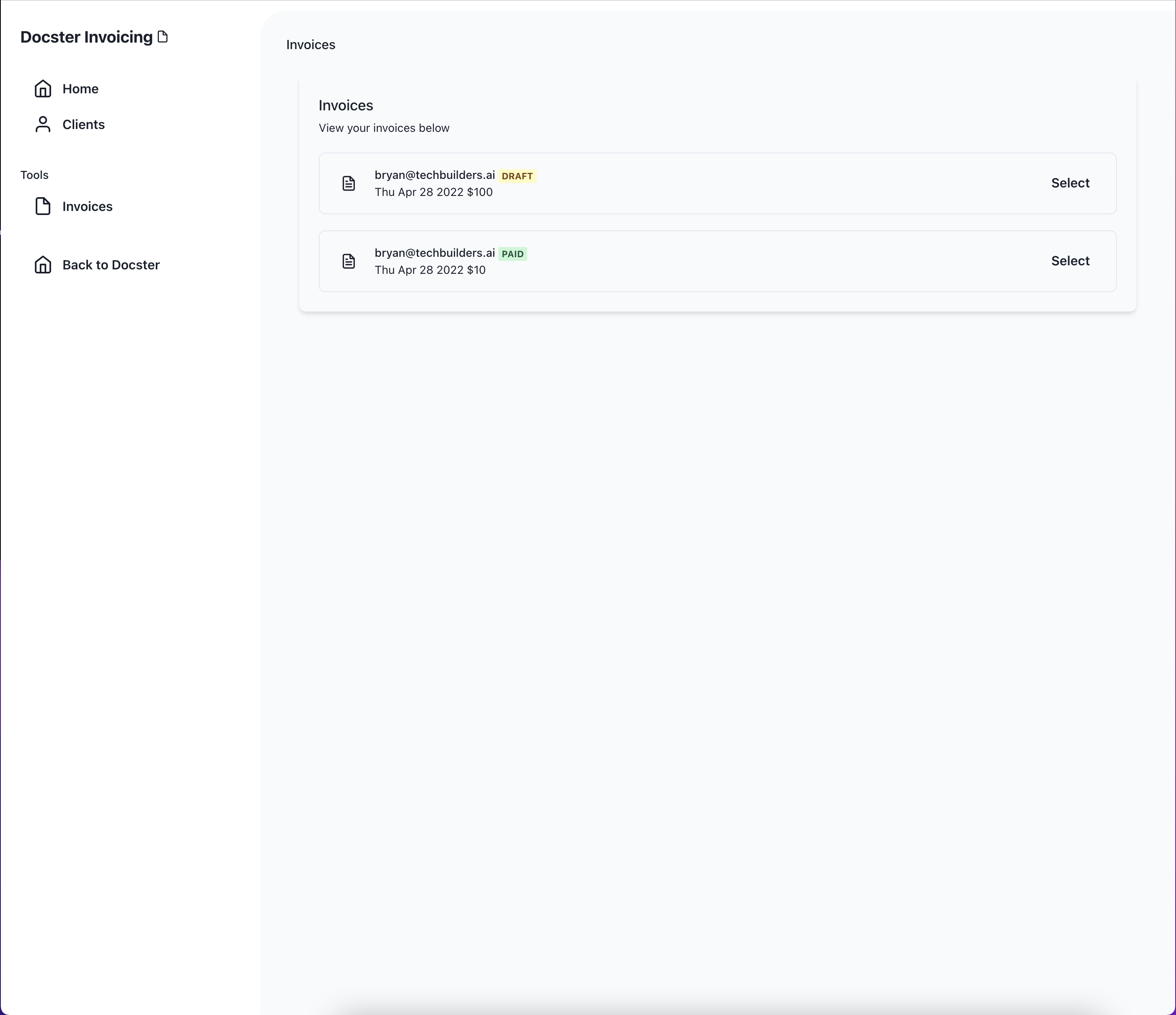Click the Invoices breadcrumb at the top
Image resolution: width=1176 pixels, height=1015 pixels.
pyautogui.click(x=311, y=44)
